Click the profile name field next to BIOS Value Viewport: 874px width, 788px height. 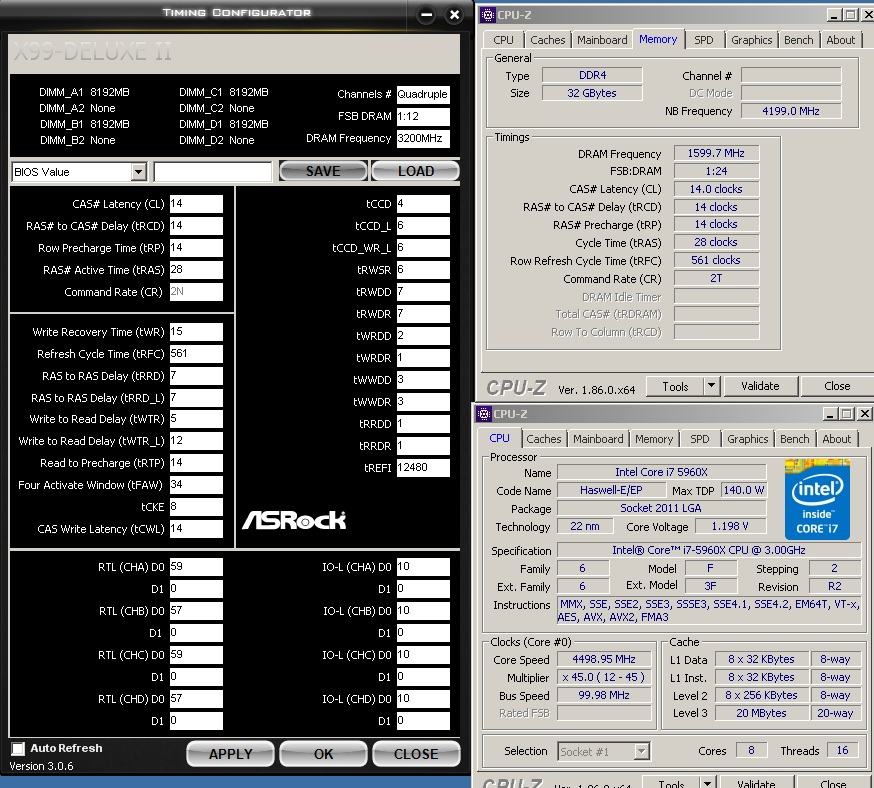coord(212,172)
